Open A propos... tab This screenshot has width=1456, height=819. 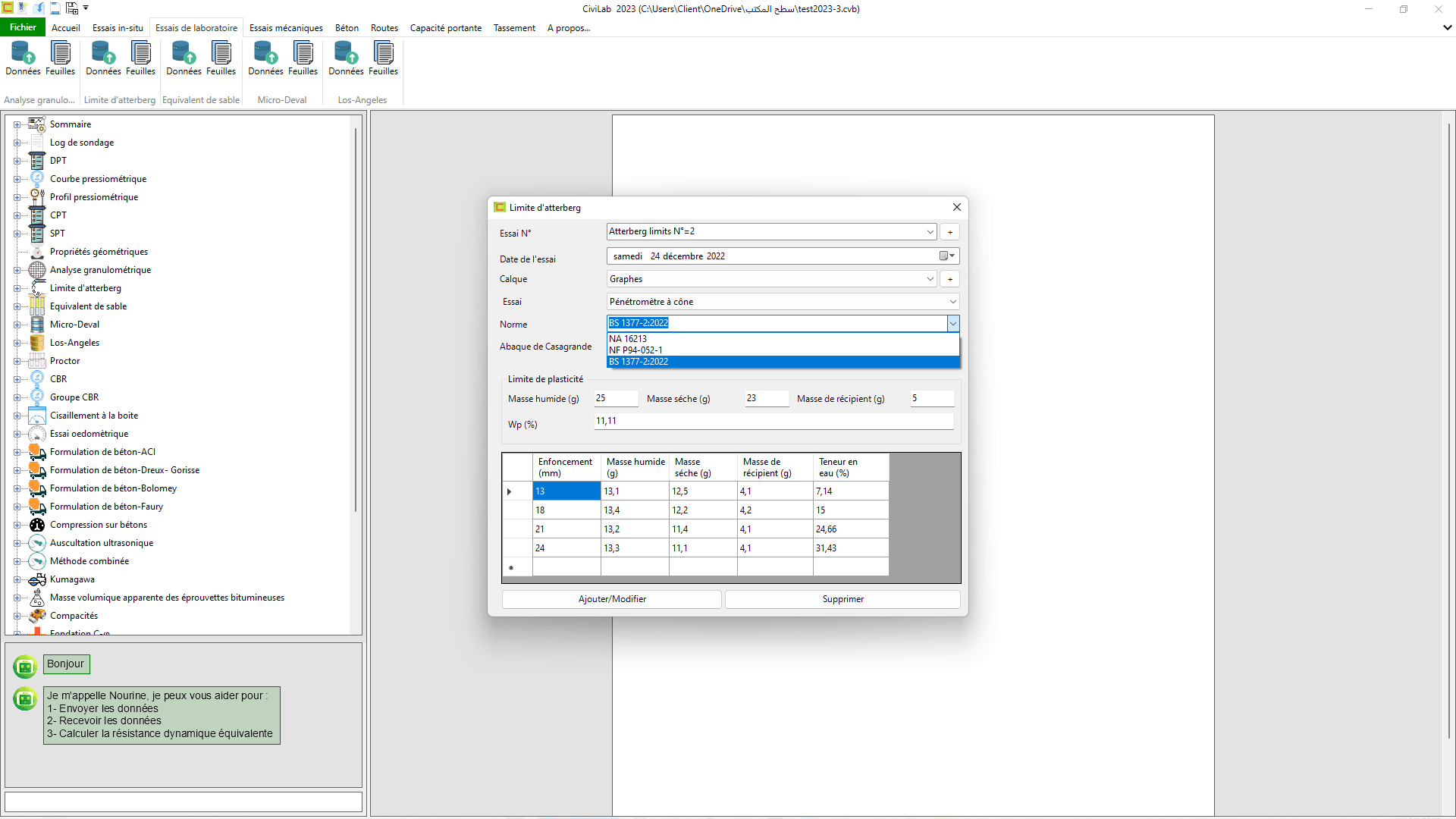(568, 28)
